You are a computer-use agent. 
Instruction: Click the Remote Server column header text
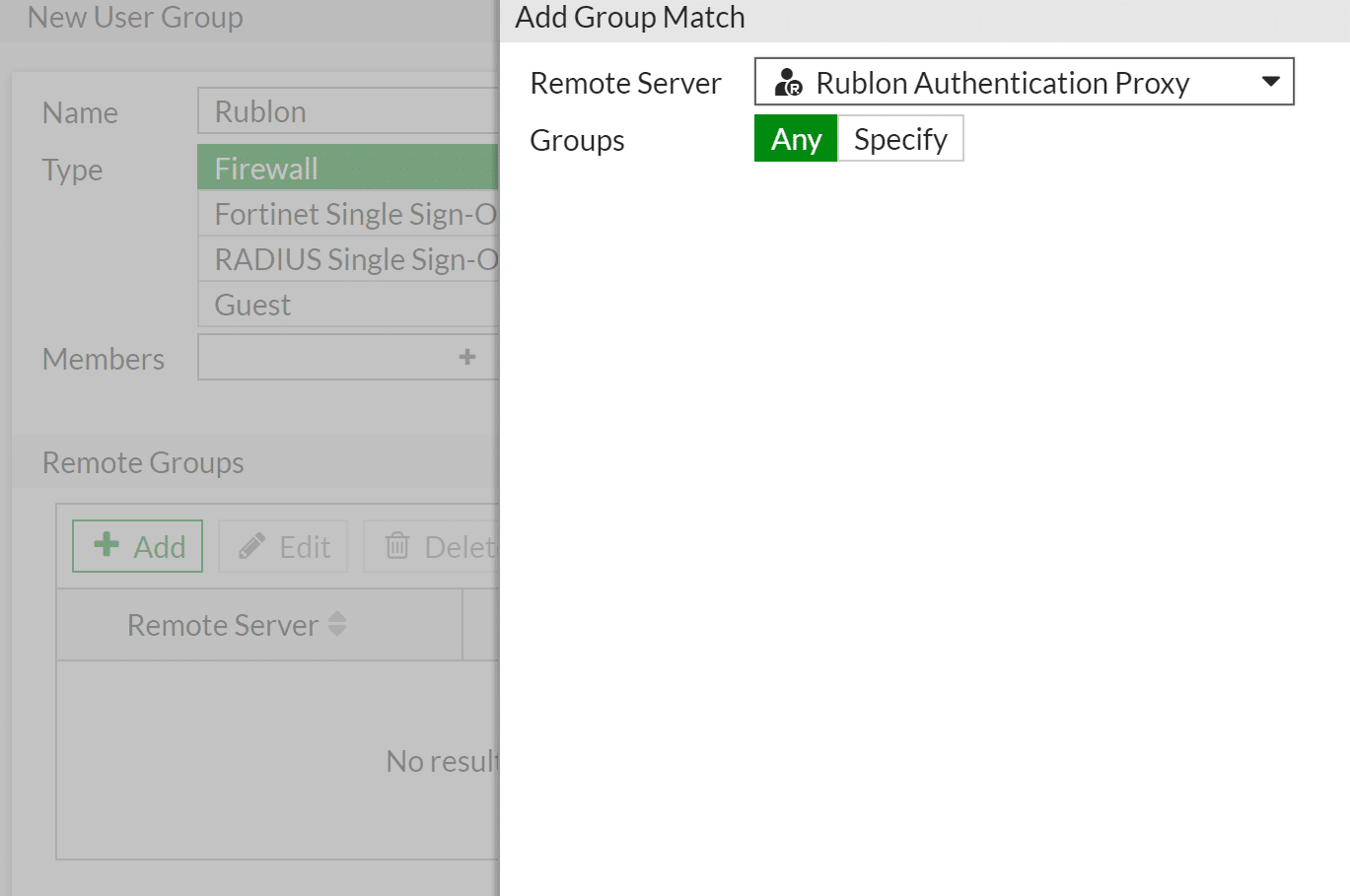tap(223, 625)
